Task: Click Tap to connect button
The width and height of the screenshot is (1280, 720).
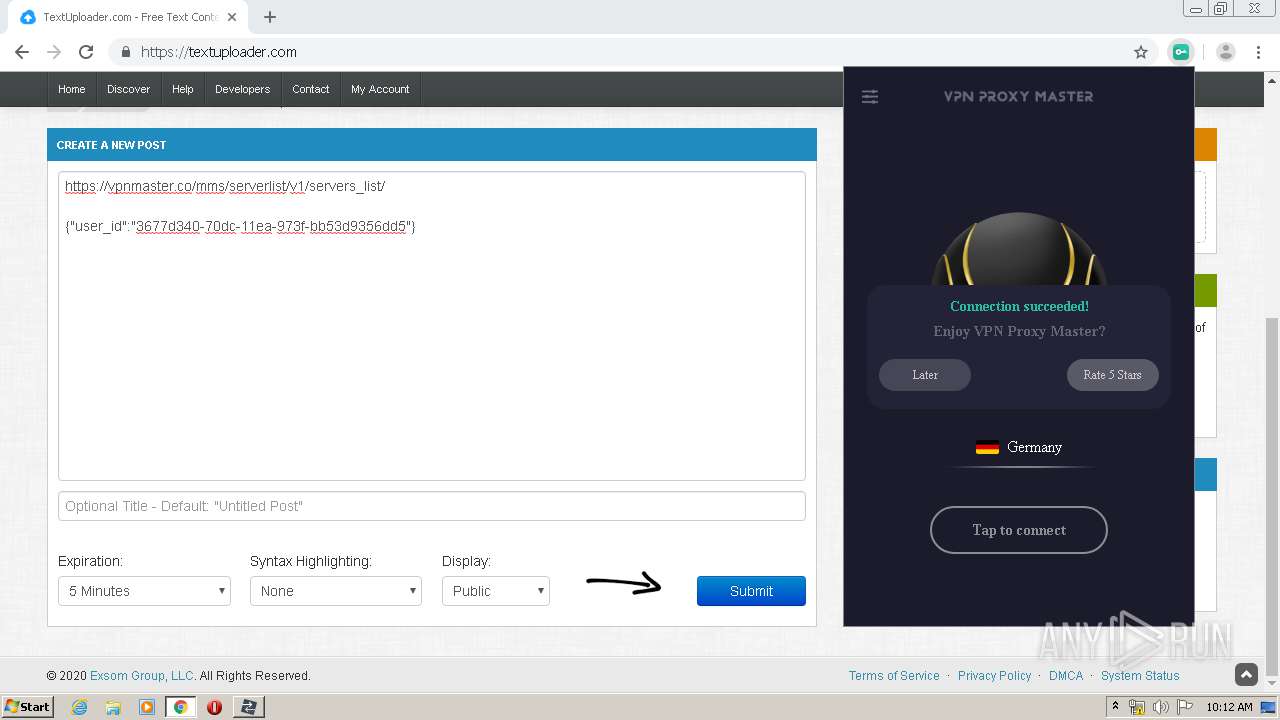Action: pos(1019,530)
